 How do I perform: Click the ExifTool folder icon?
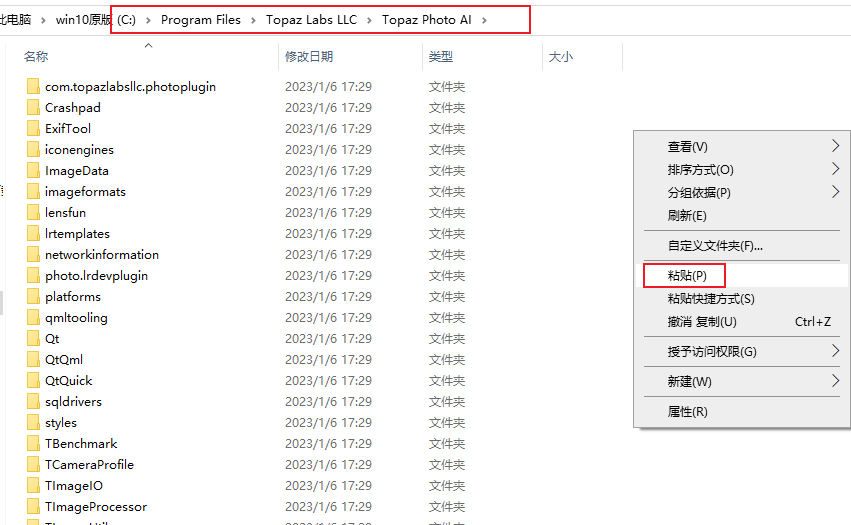coord(33,129)
